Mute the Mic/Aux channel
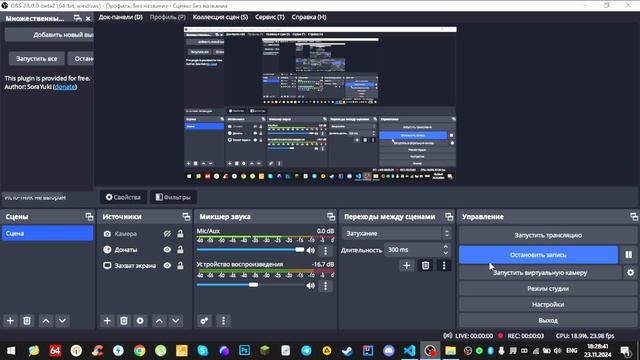This screenshot has height=360, width=640. [x=311, y=250]
